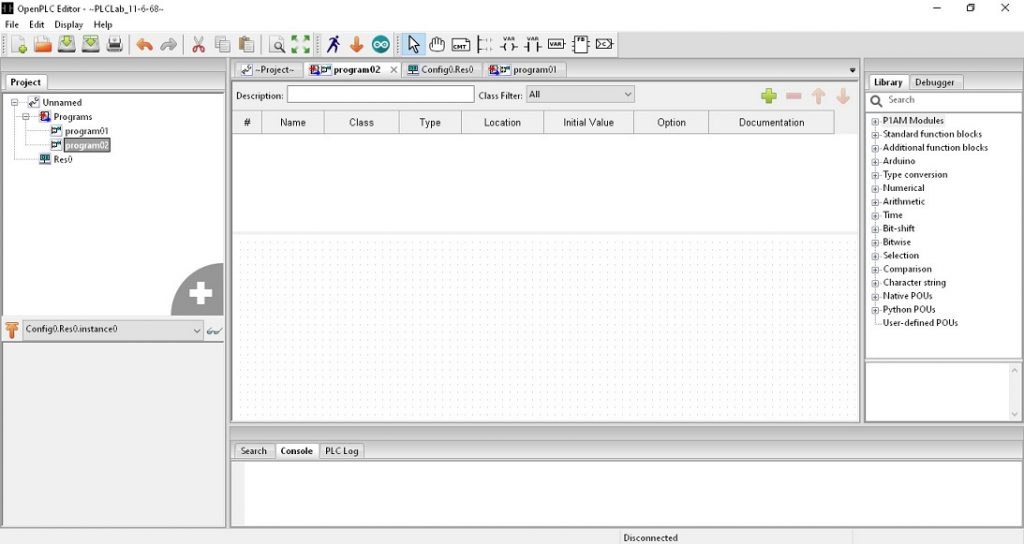Add a connection tool

(604, 44)
